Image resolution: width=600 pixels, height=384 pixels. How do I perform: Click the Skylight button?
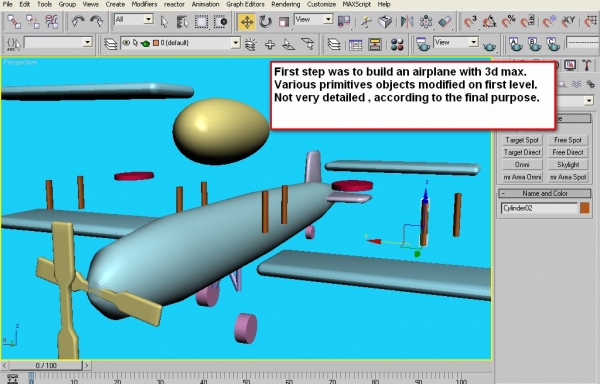coord(567,164)
